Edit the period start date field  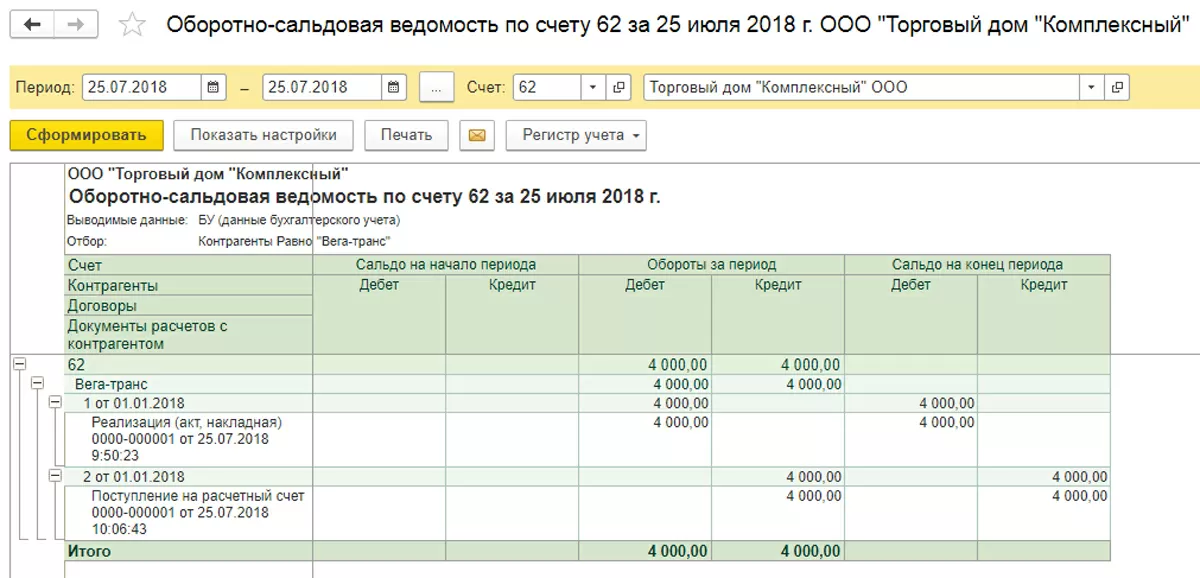pyautogui.click(x=142, y=87)
